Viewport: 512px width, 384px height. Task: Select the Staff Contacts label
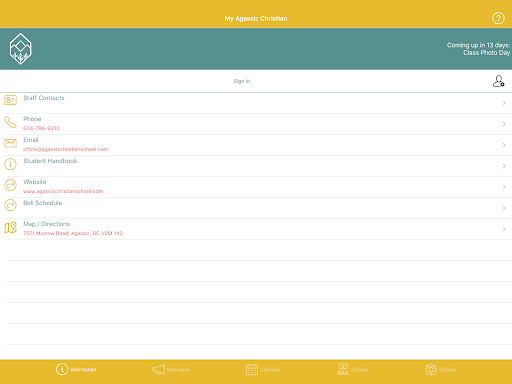pos(44,98)
